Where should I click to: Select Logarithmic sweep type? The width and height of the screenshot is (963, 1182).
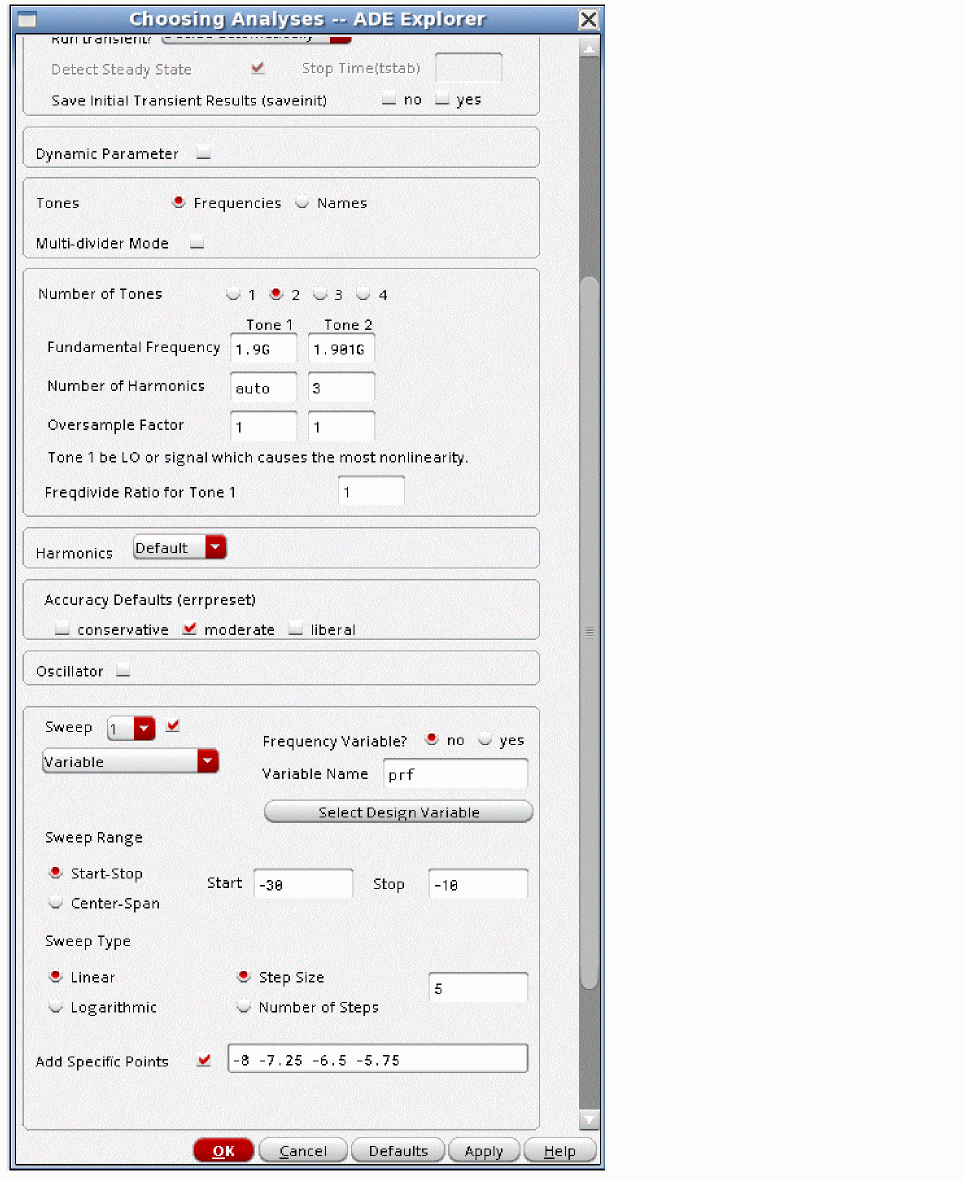pos(55,1006)
